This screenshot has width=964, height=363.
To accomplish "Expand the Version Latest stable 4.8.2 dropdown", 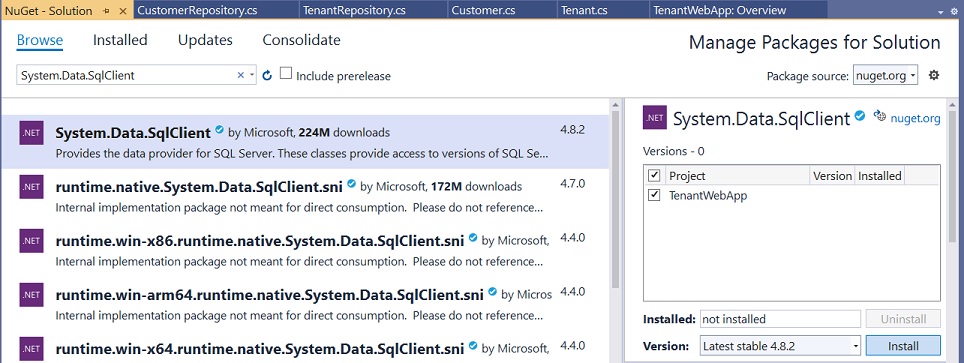I will (x=781, y=346).
